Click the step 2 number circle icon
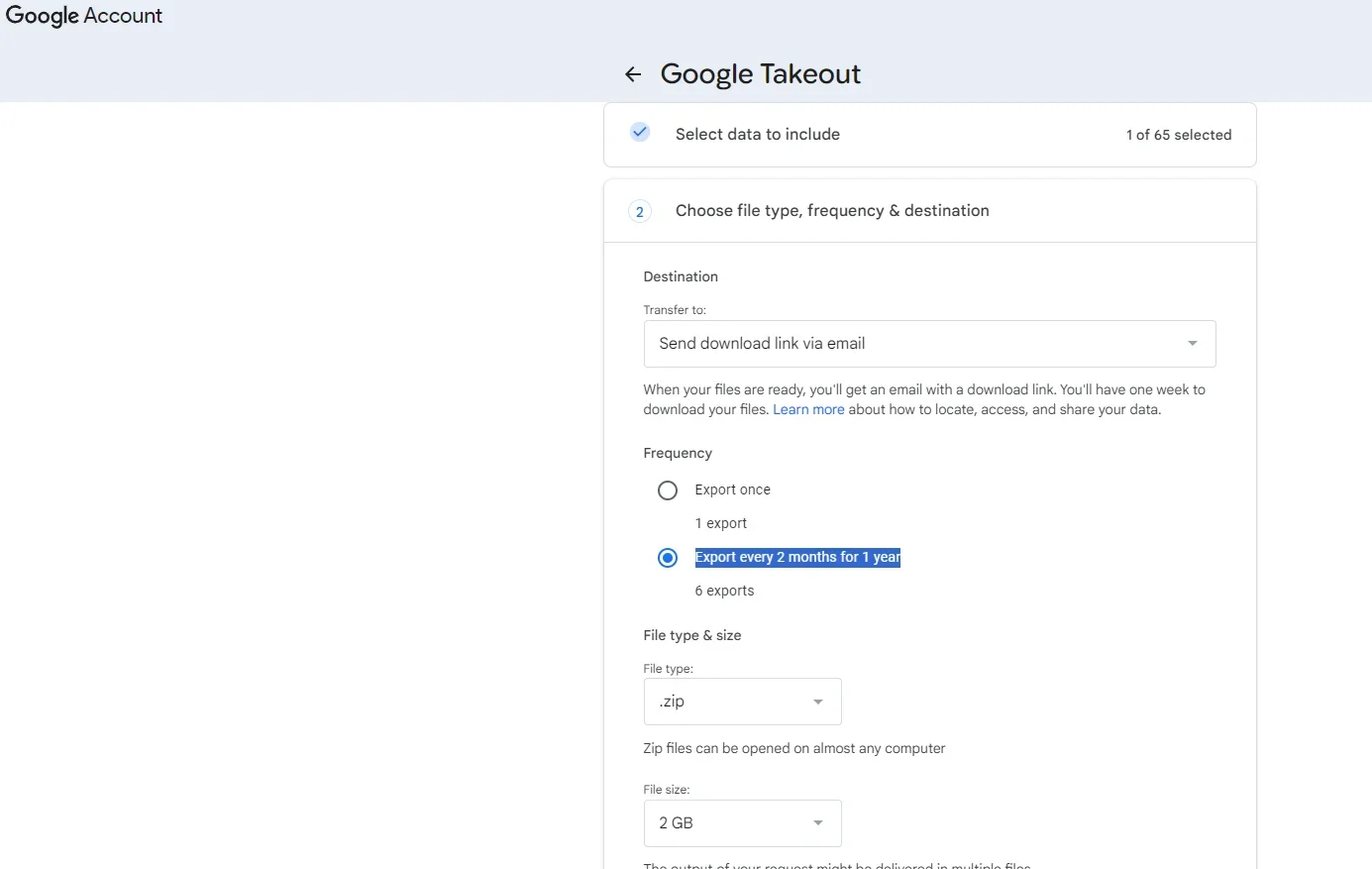 [640, 211]
